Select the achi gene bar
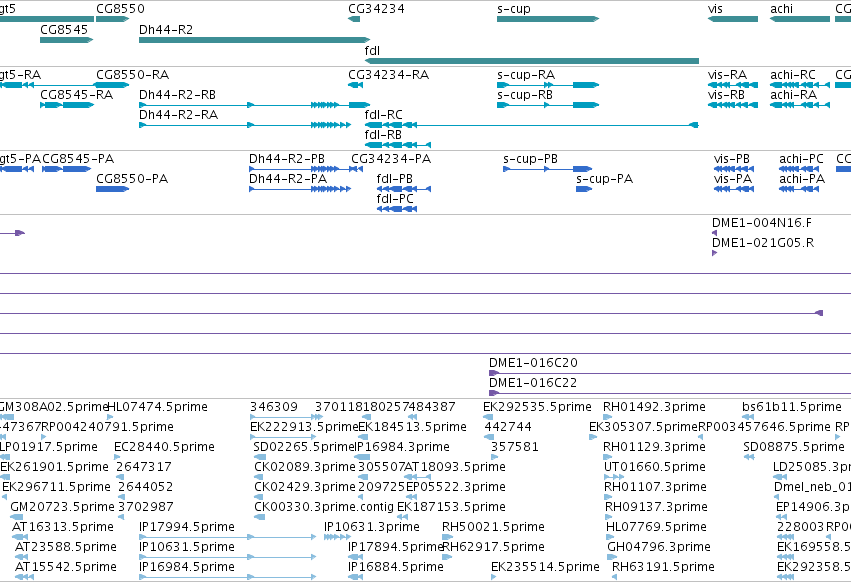Screen dimensions: 851x582 point(800,19)
